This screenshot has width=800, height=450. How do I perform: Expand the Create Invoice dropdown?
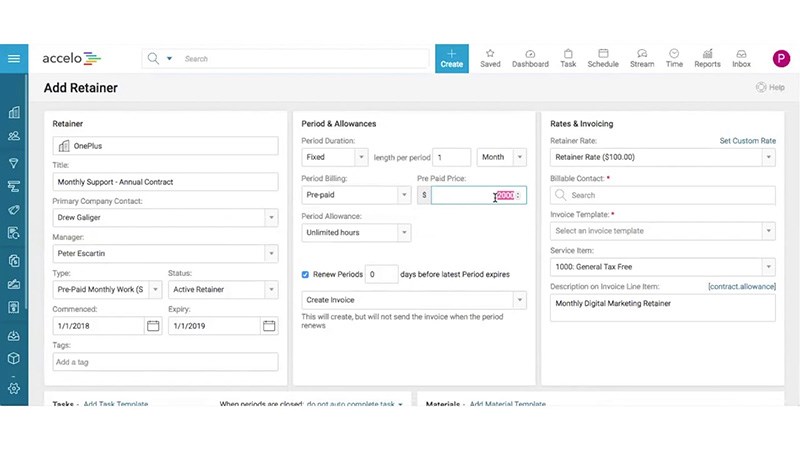click(x=520, y=300)
